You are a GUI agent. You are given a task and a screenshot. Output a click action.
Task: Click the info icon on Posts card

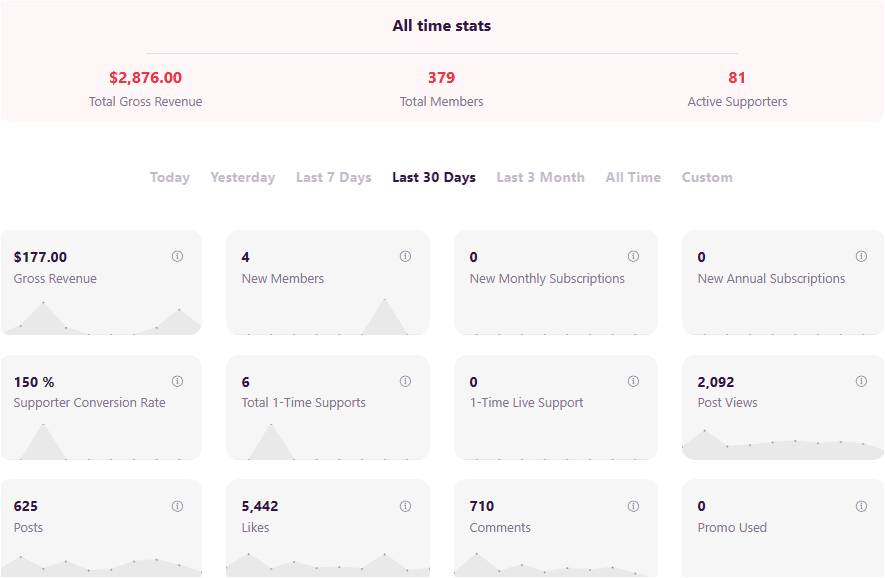point(177,506)
